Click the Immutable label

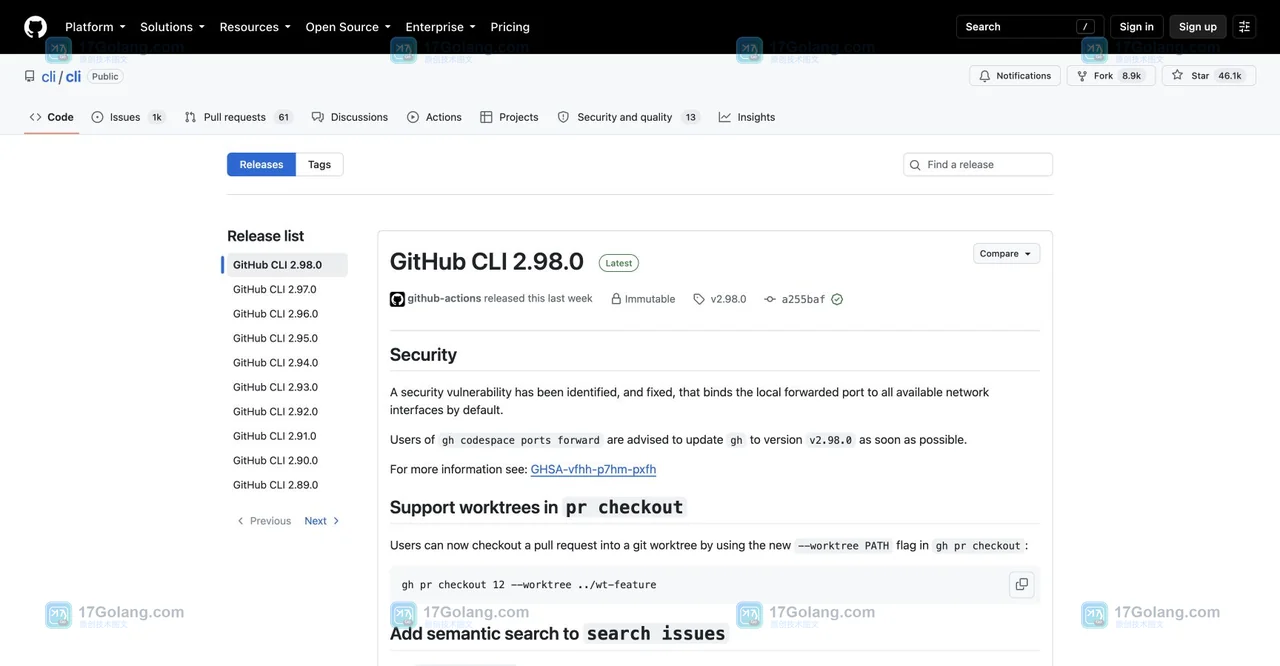pyautogui.click(x=650, y=299)
